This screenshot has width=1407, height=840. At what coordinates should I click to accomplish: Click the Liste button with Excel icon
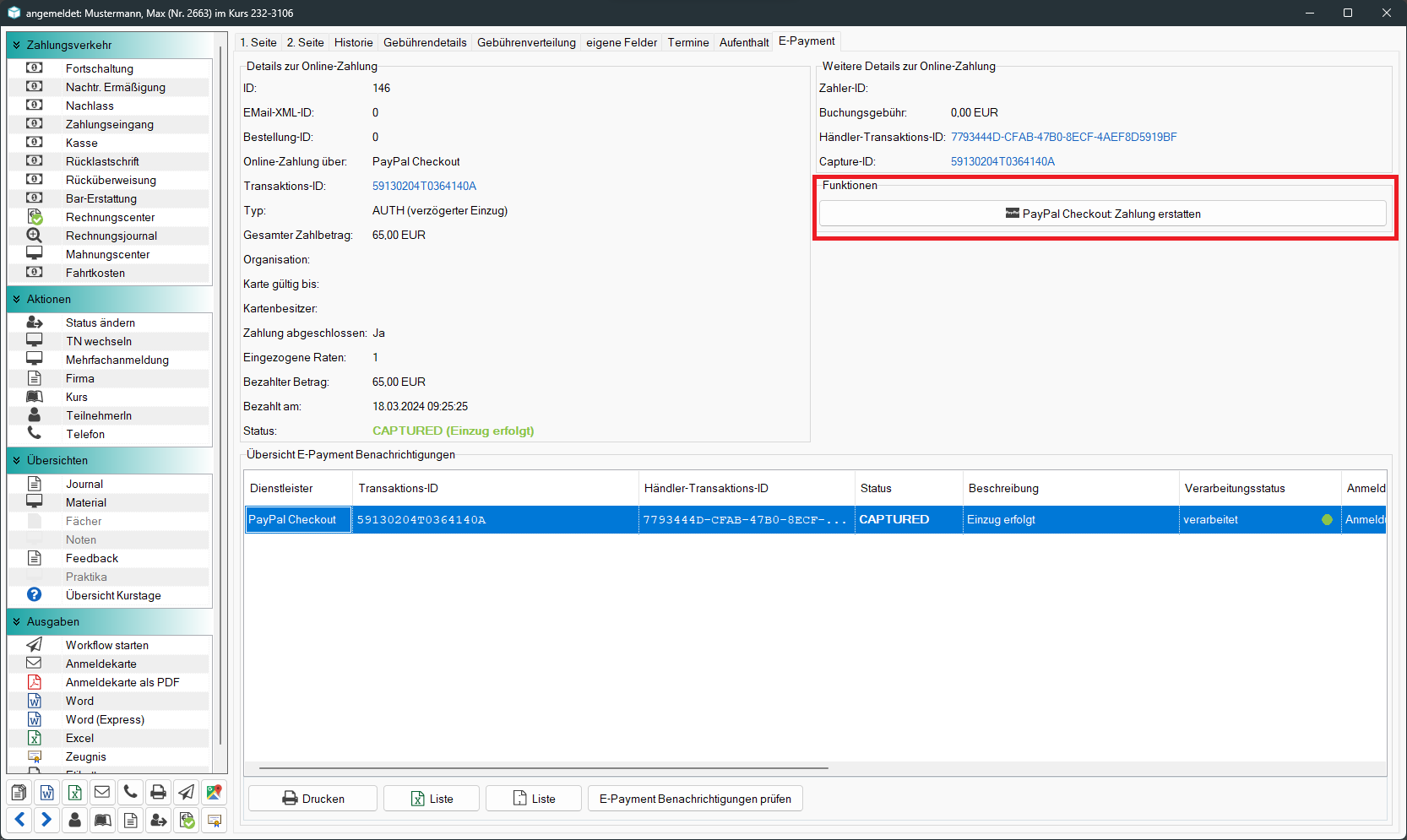pyautogui.click(x=432, y=799)
